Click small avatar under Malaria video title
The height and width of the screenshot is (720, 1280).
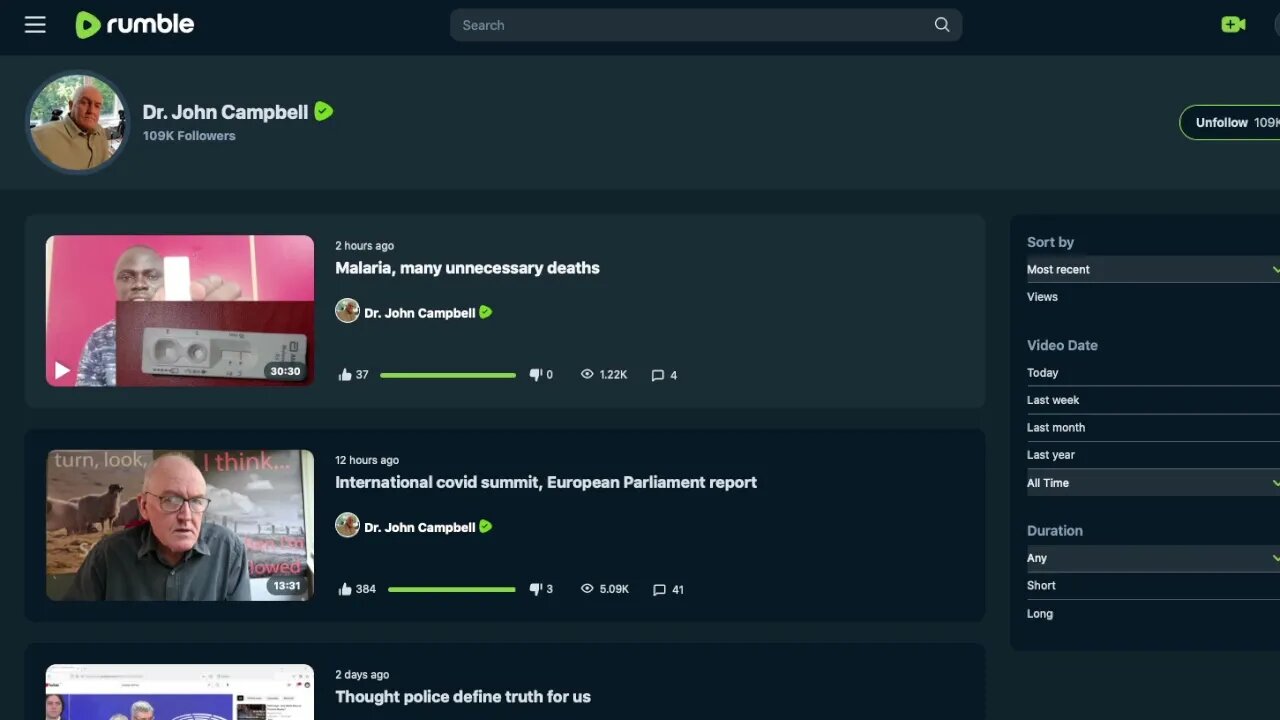(347, 311)
